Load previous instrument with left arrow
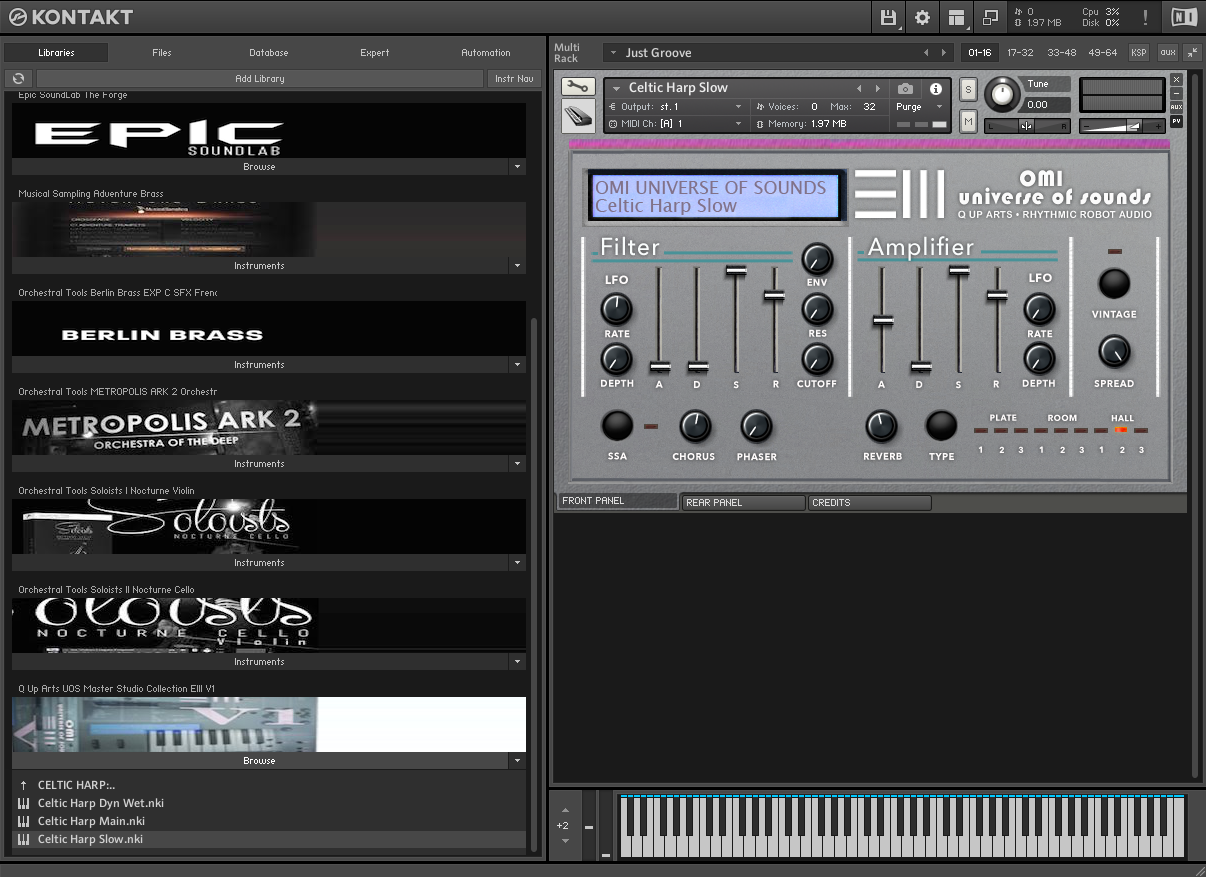Screen dimensions: 1206x877 (858, 89)
